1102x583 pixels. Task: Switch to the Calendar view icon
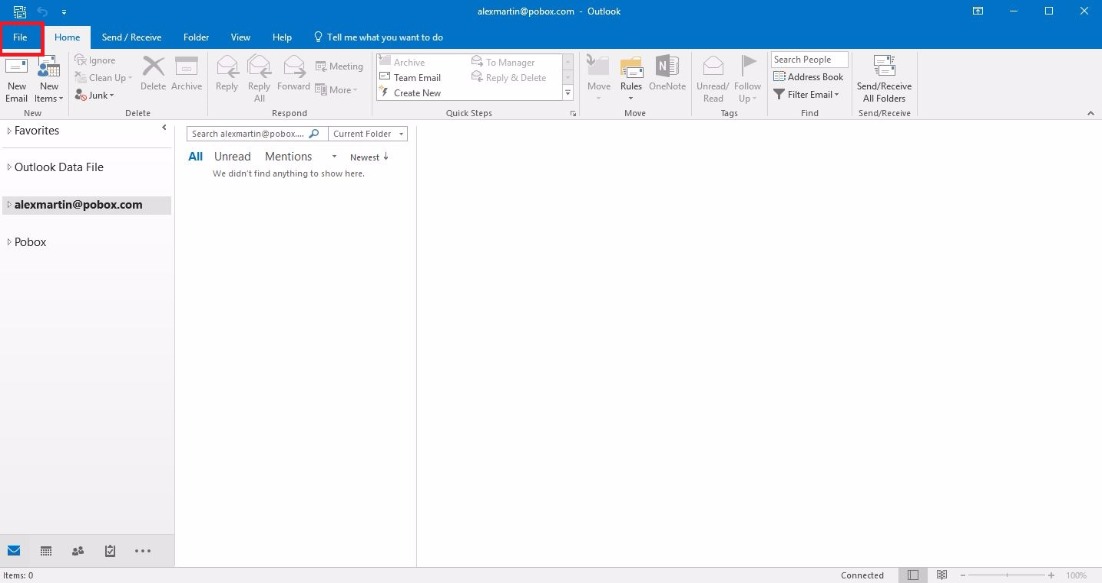(x=46, y=551)
